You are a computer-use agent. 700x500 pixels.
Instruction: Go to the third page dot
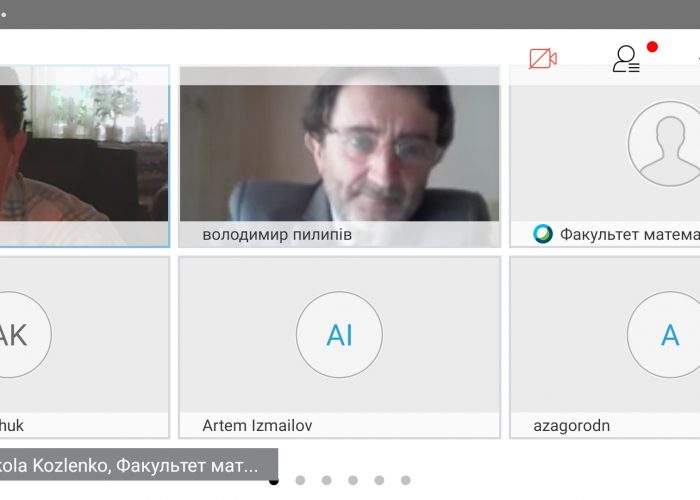327,480
